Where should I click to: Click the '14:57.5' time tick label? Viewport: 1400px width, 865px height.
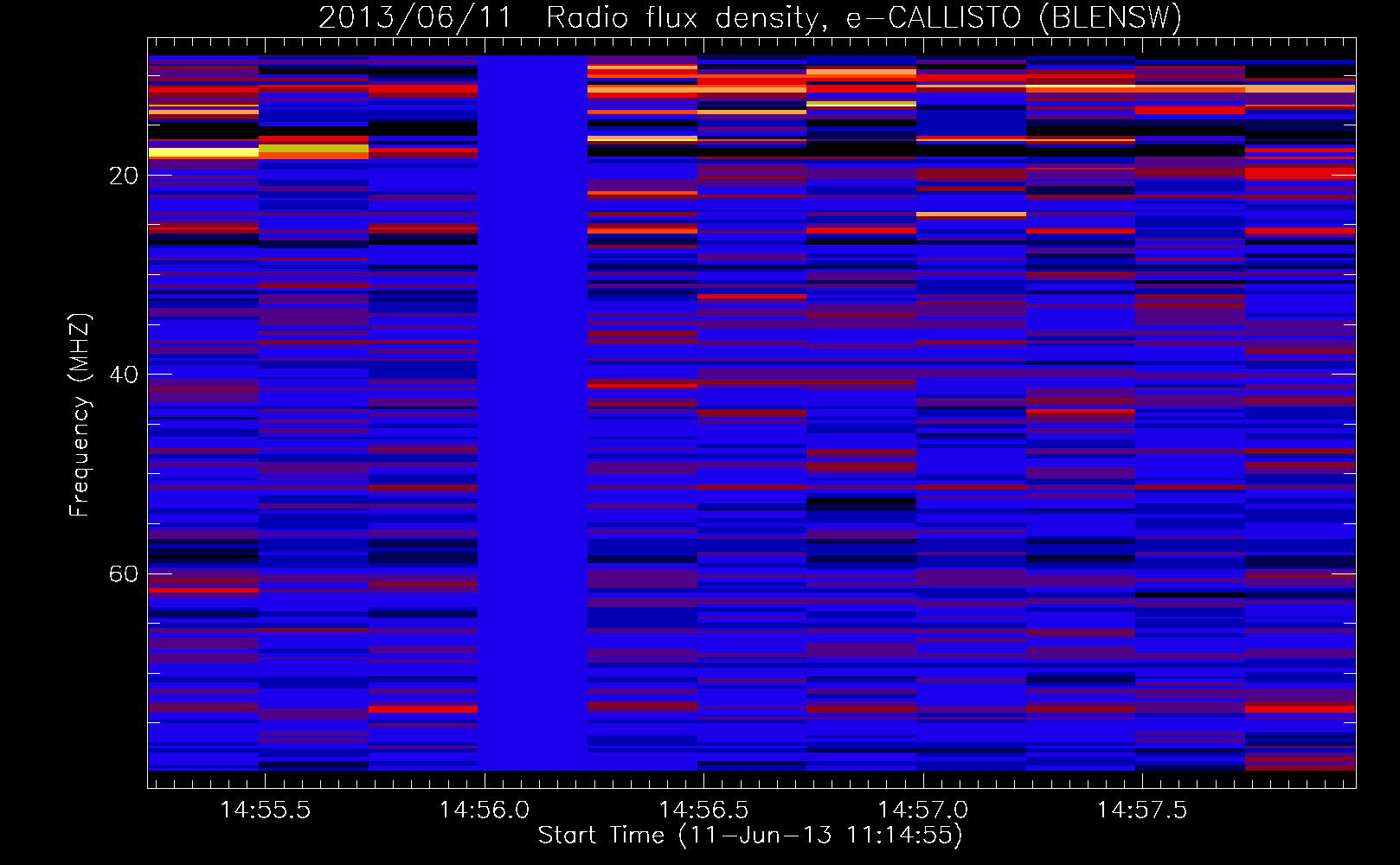pos(1142,810)
